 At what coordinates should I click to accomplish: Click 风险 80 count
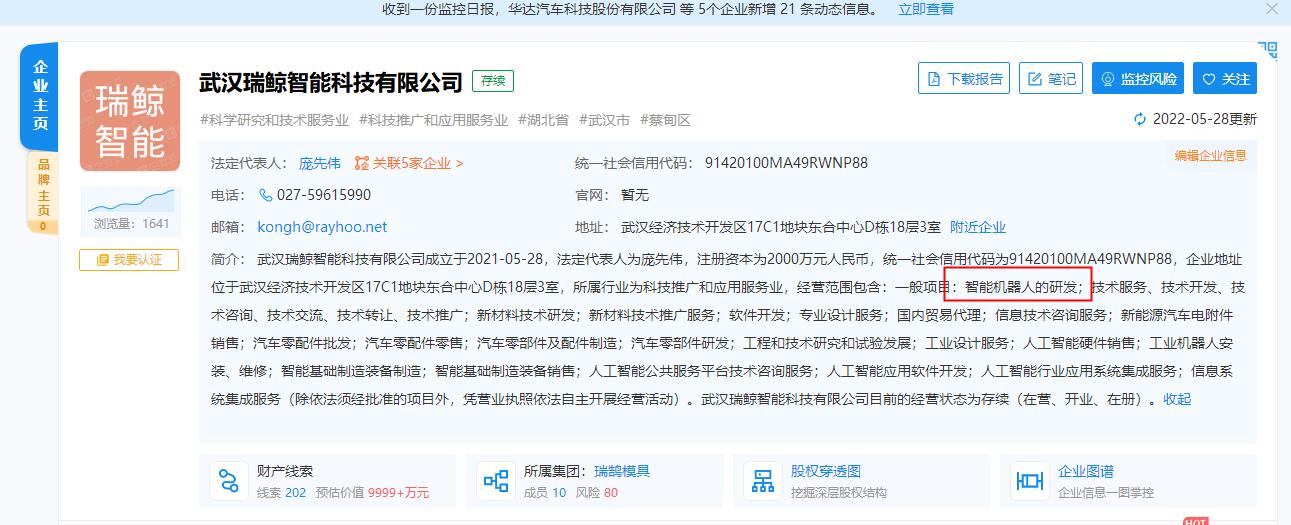[597, 493]
